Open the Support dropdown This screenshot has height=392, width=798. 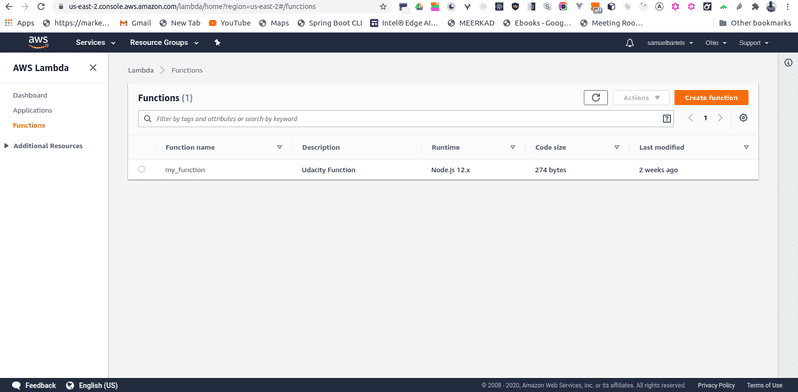click(754, 43)
